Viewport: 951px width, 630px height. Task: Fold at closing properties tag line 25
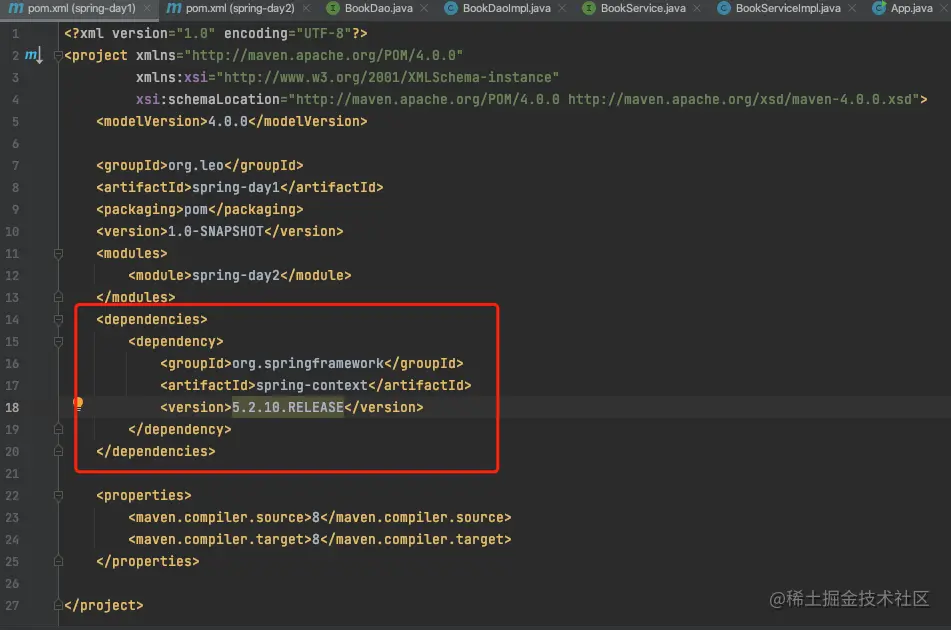click(58, 561)
